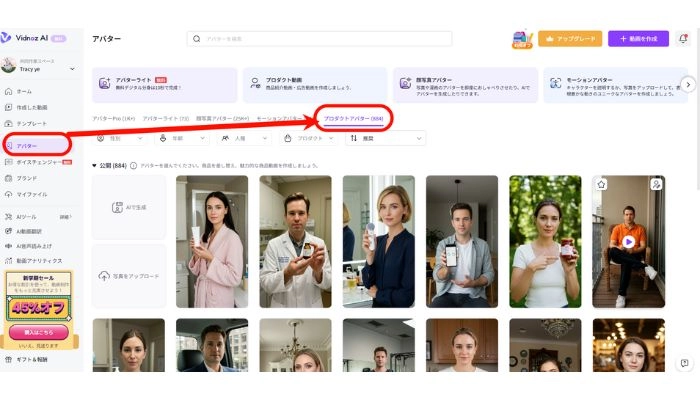Click the モーションアバター card icon

tap(555, 83)
